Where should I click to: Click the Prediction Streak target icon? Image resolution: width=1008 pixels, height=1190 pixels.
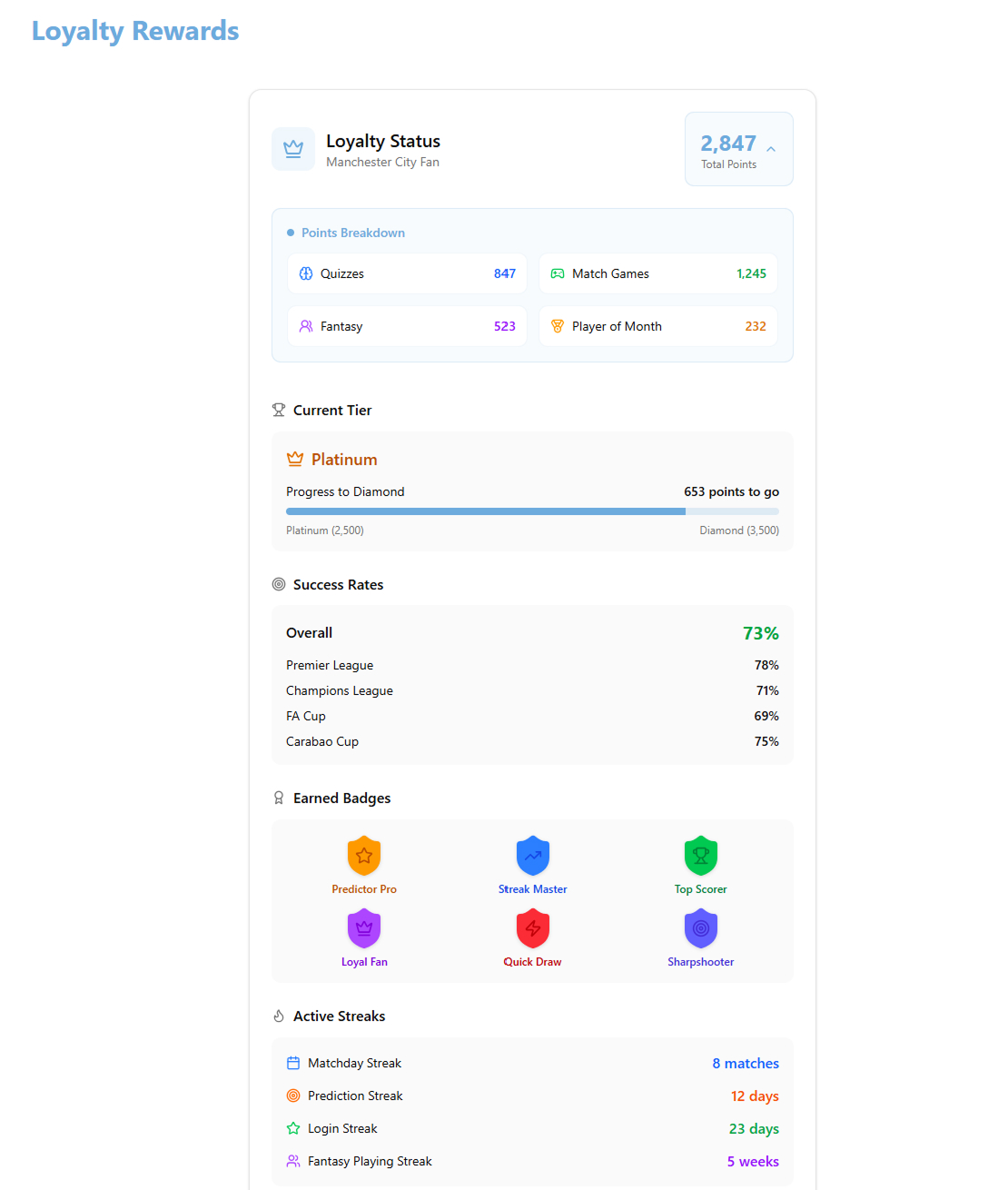click(x=293, y=1096)
